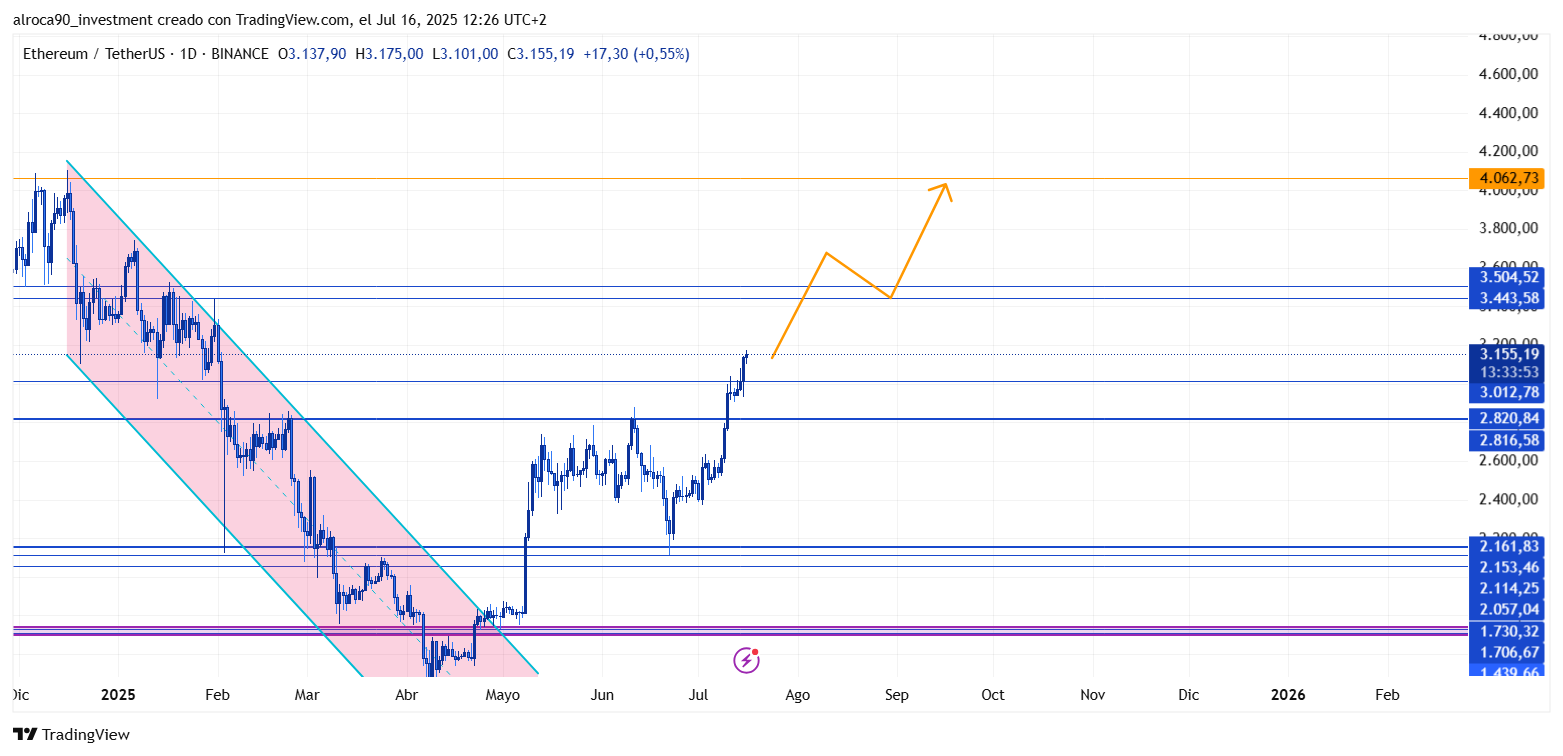The image size is (1563, 756).
Task: Select the 1.730,32 price level label
Action: (1505, 631)
